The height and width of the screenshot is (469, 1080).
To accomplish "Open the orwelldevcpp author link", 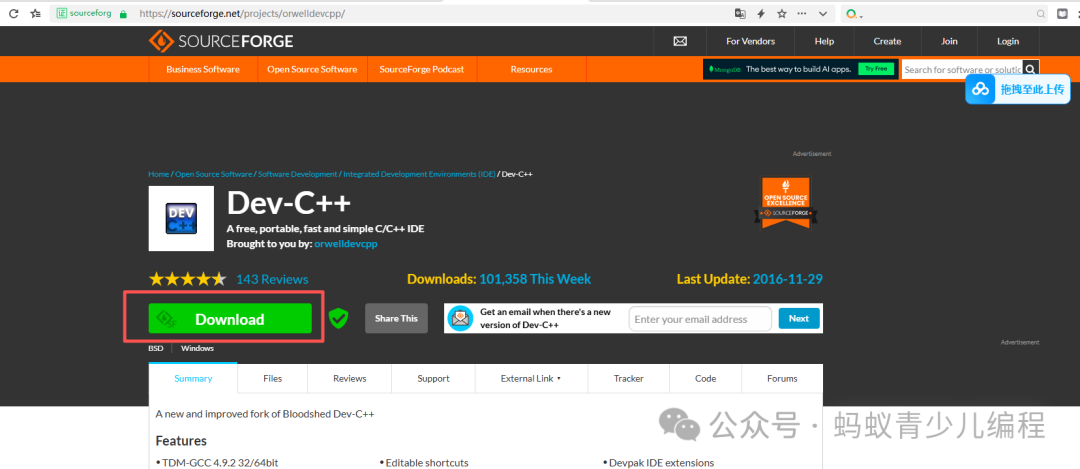I will coord(346,244).
